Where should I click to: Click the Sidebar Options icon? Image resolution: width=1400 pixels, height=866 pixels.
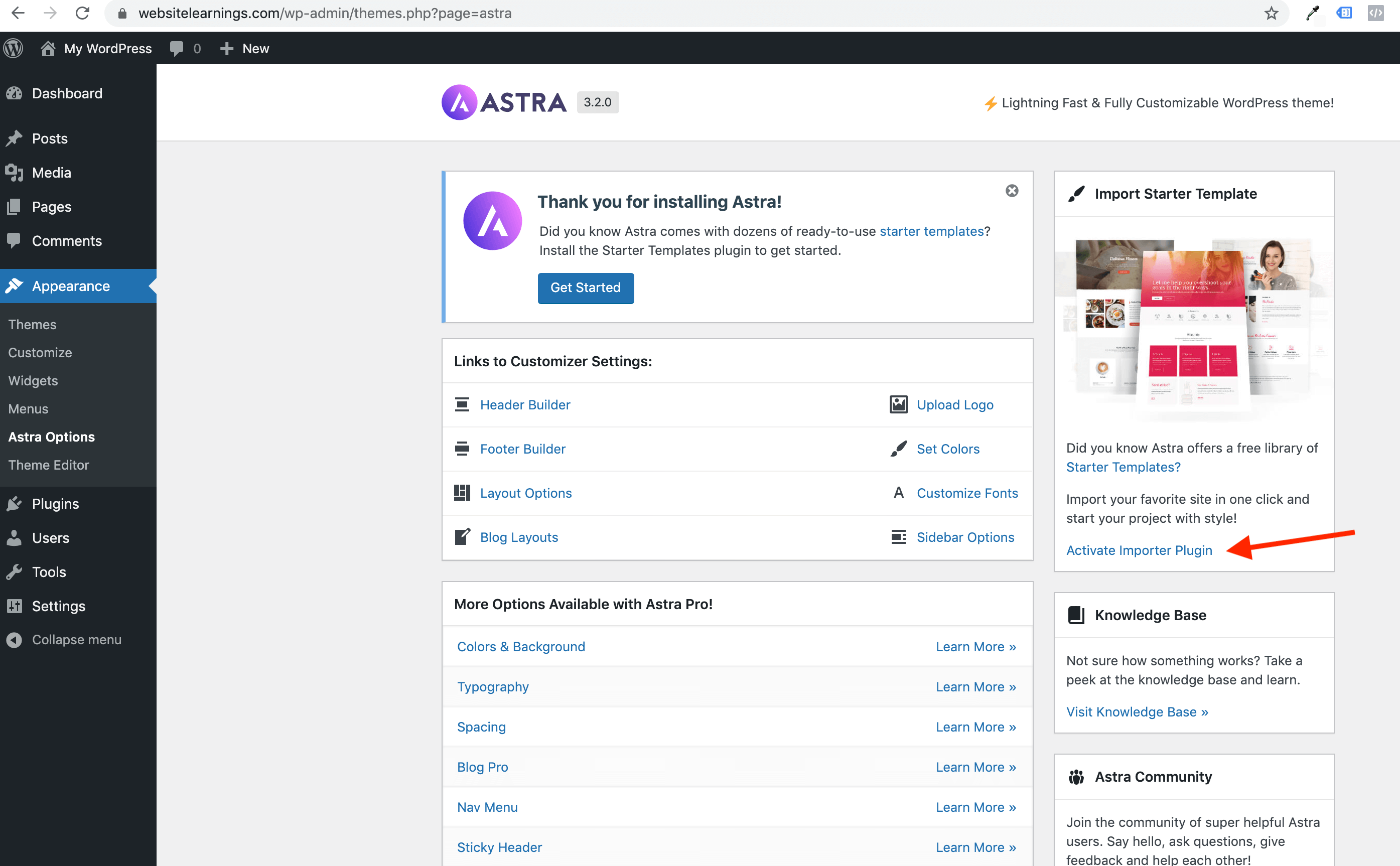pos(899,537)
